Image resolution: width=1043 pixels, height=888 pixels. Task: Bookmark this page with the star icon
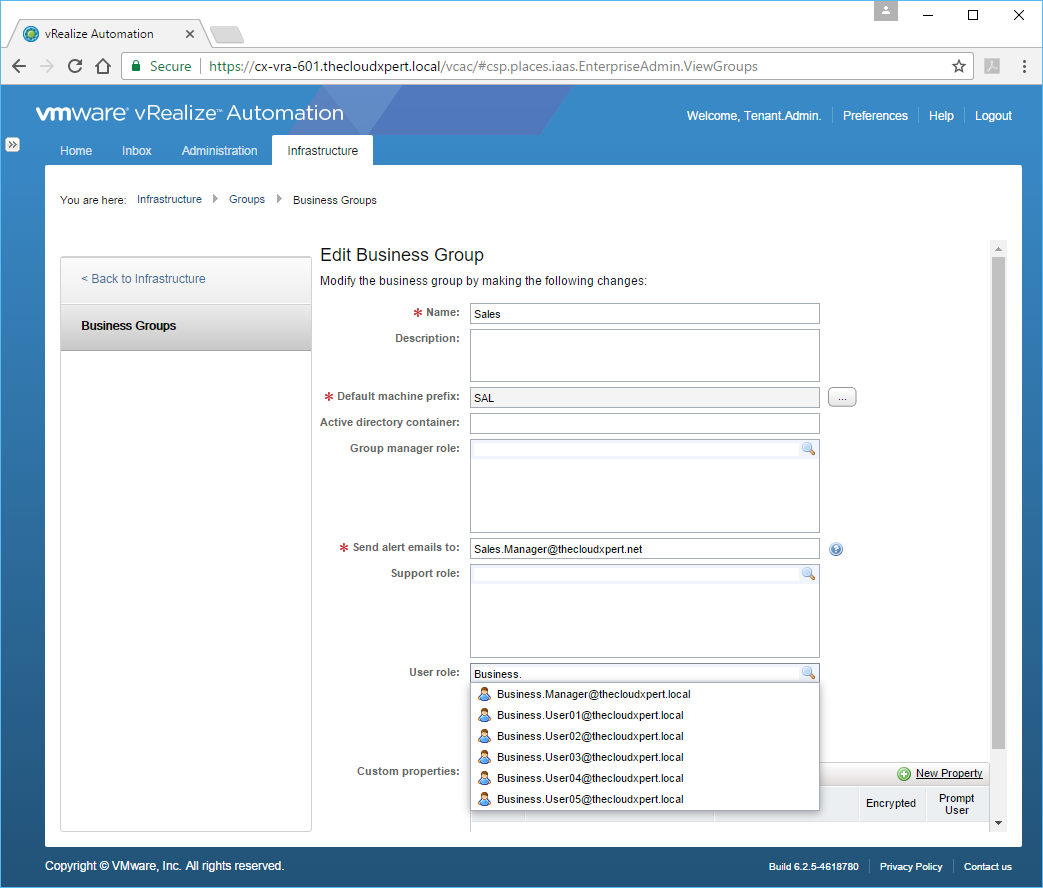(x=958, y=66)
